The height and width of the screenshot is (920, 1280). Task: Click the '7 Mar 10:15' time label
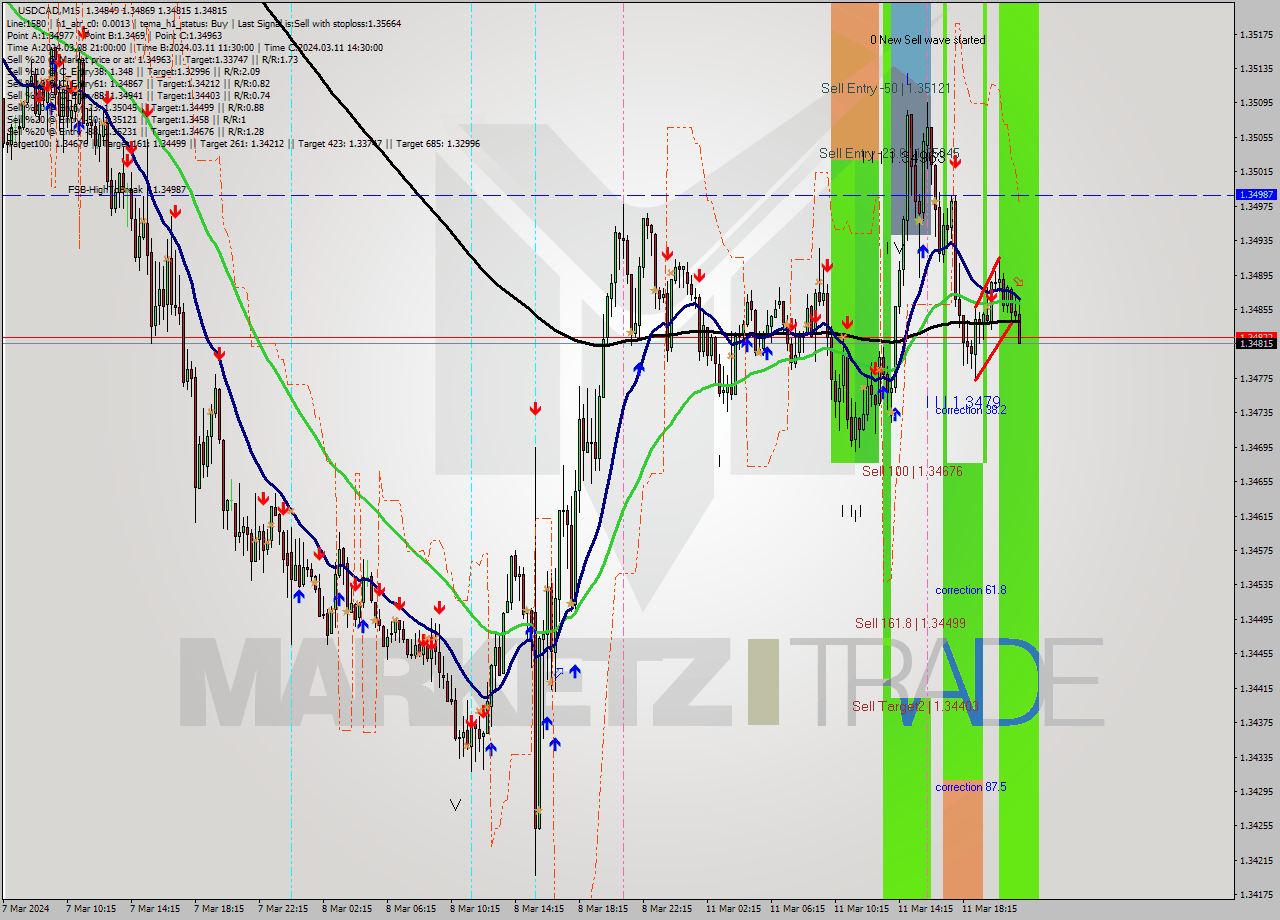(x=92, y=910)
